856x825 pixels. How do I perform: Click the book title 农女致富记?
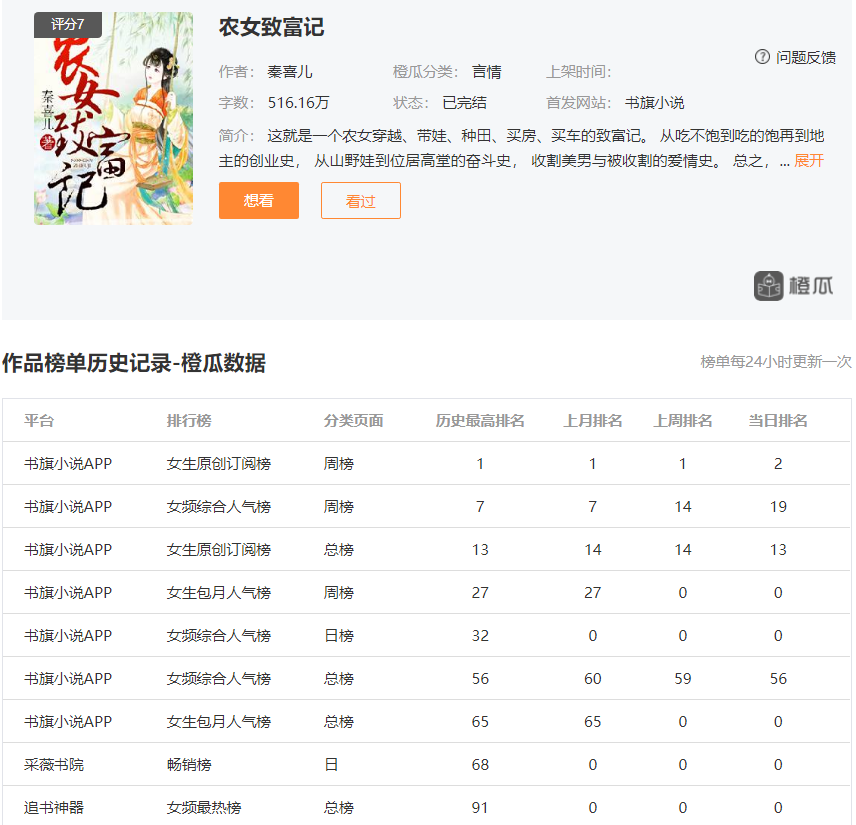tap(271, 27)
